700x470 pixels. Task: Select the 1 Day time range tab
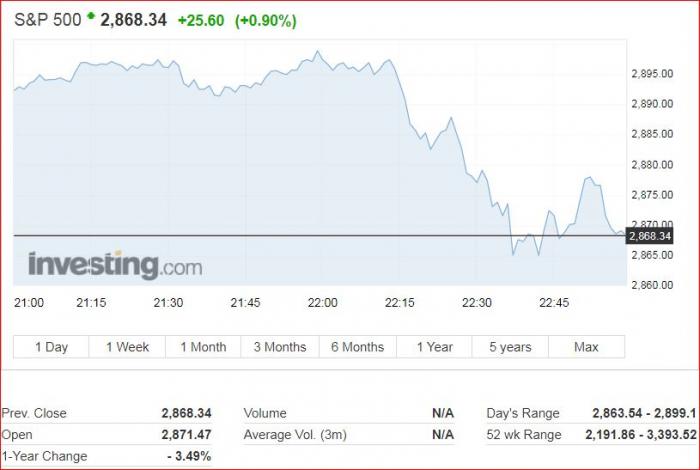point(51,347)
